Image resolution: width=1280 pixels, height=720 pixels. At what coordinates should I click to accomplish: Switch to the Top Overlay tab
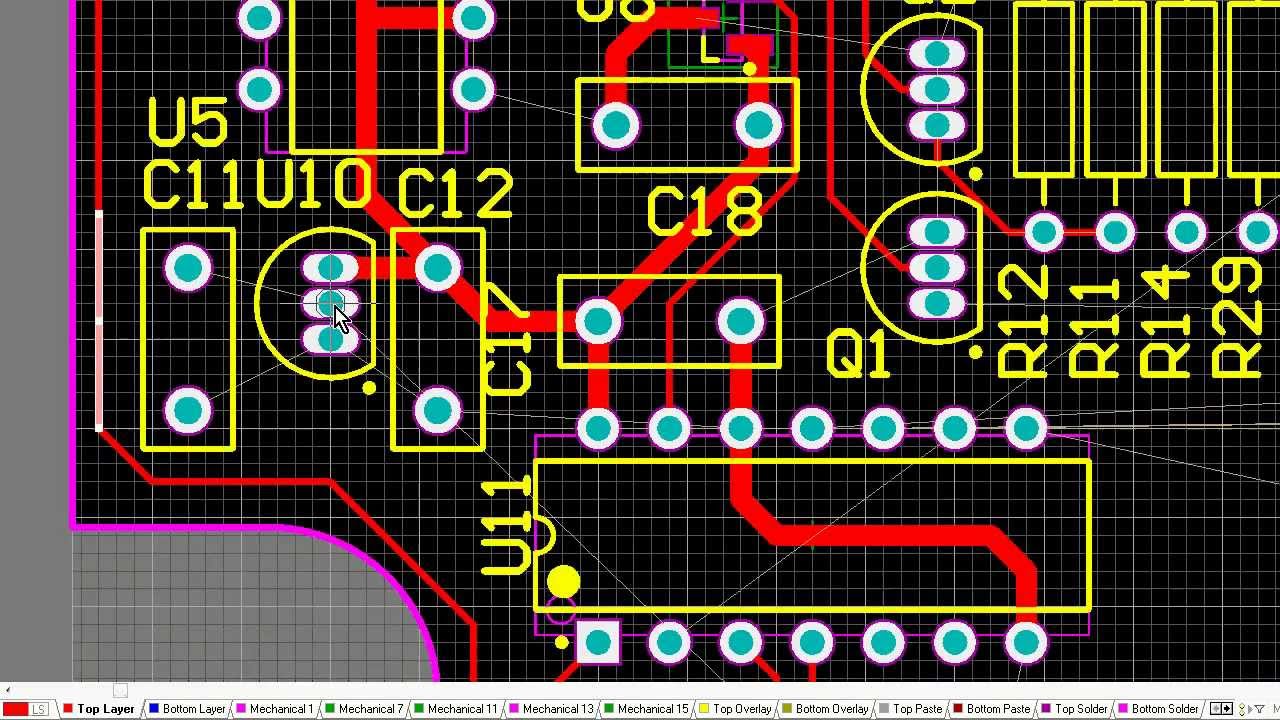(734, 709)
